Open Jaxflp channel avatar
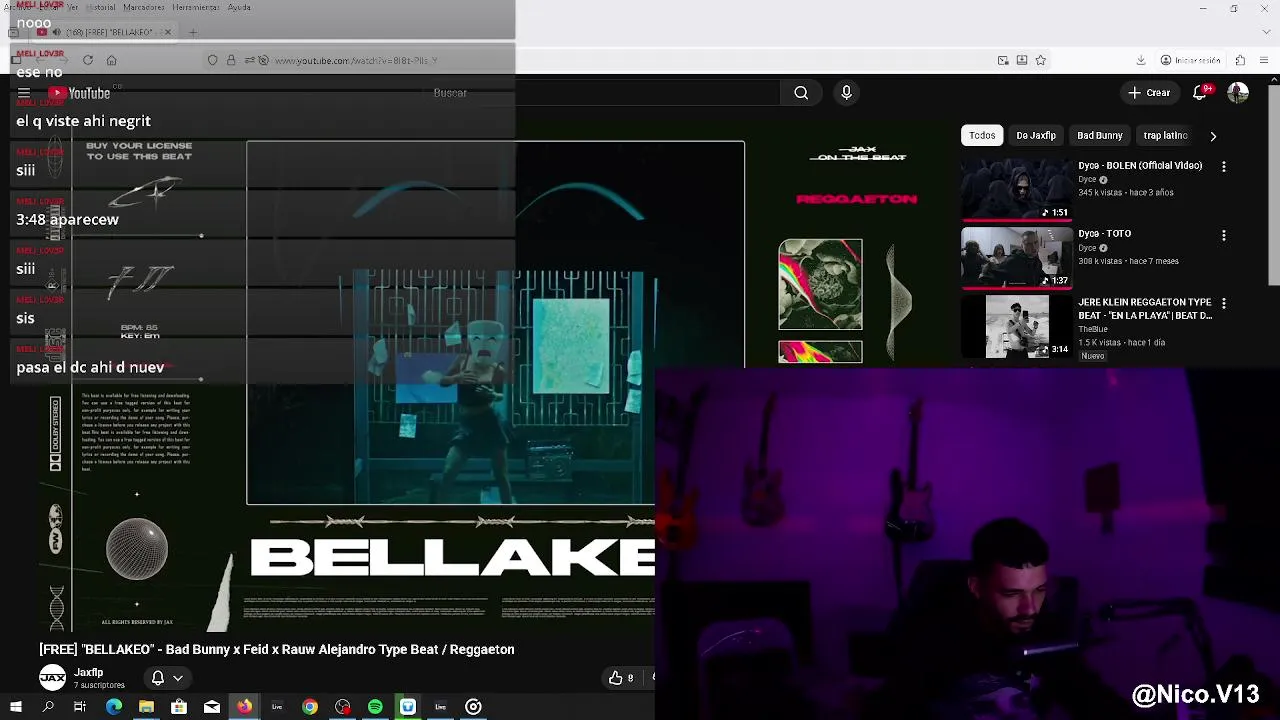The height and width of the screenshot is (720, 1280). click(x=52, y=677)
